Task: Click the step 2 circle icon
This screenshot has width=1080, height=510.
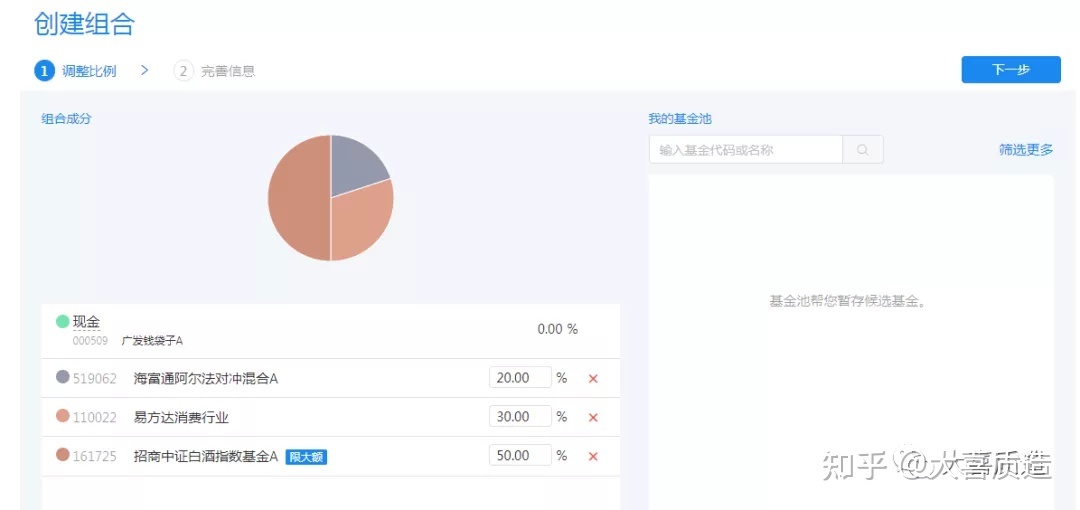Action: coord(183,71)
